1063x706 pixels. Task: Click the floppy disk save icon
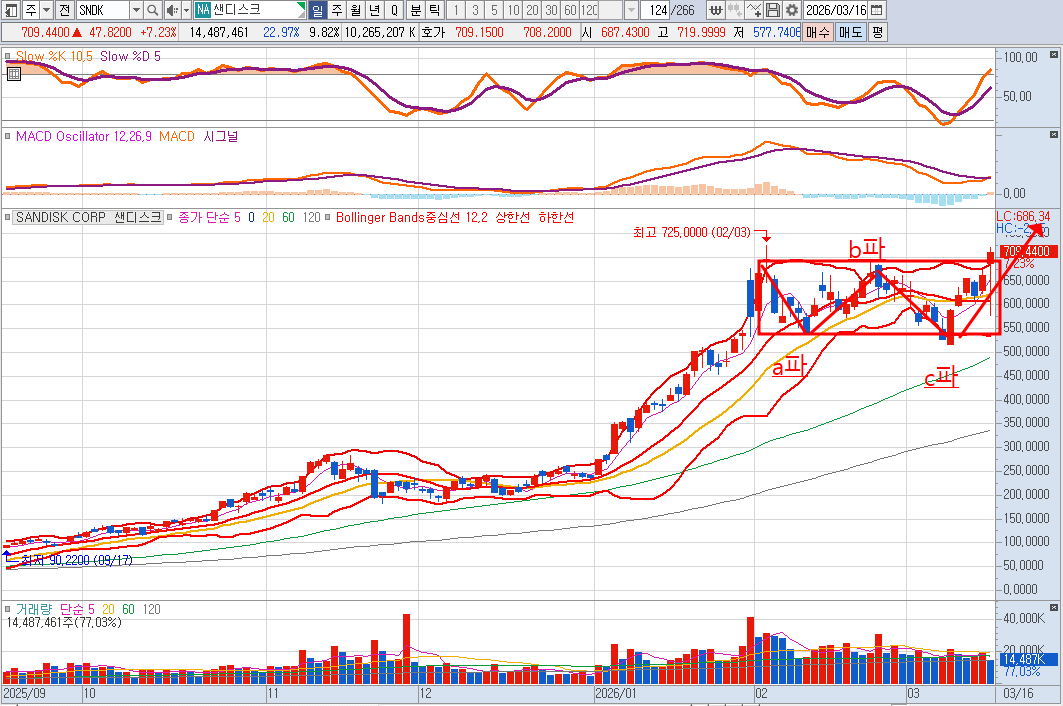pyautogui.click(x=773, y=10)
